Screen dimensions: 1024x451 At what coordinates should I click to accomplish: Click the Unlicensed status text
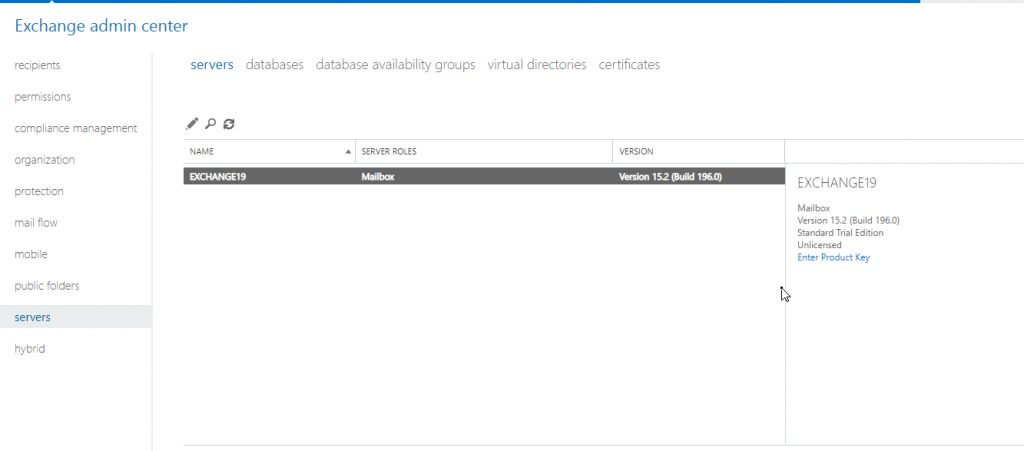[x=820, y=245]
